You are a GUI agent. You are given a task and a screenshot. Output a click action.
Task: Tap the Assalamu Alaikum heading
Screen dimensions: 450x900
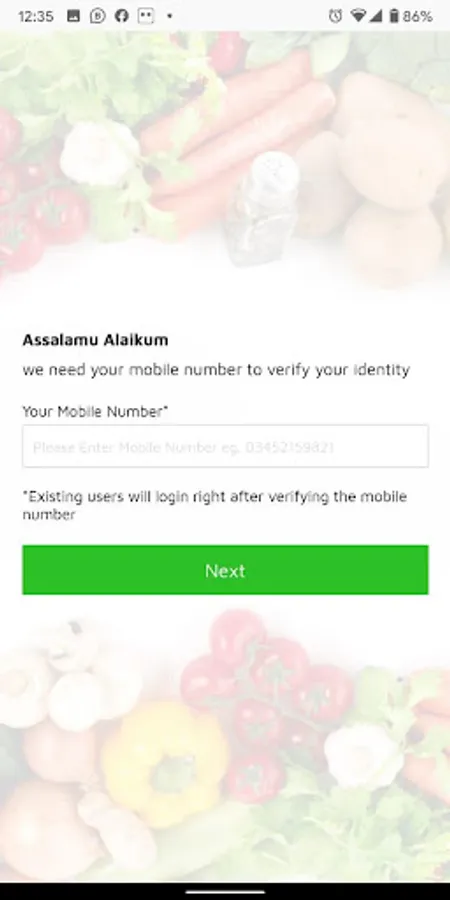coord(95,340)
